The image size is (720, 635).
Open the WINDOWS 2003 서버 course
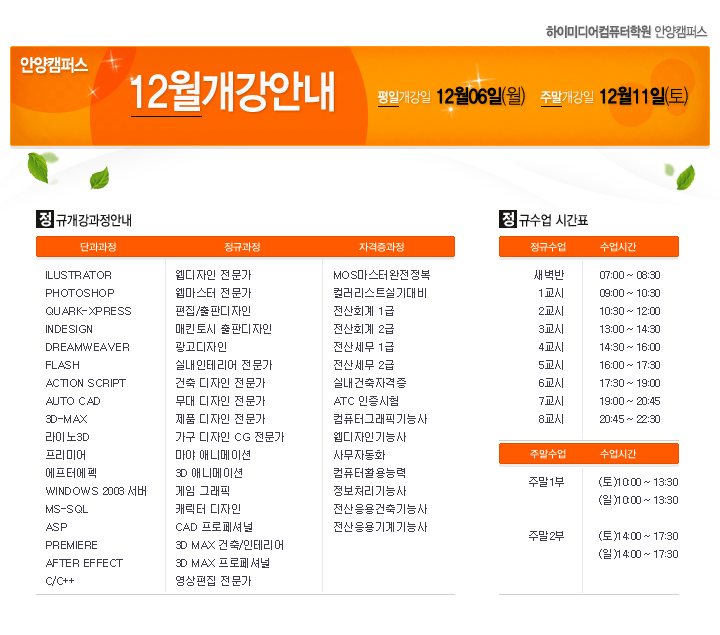pyautogui.click(x=96, y=491)
